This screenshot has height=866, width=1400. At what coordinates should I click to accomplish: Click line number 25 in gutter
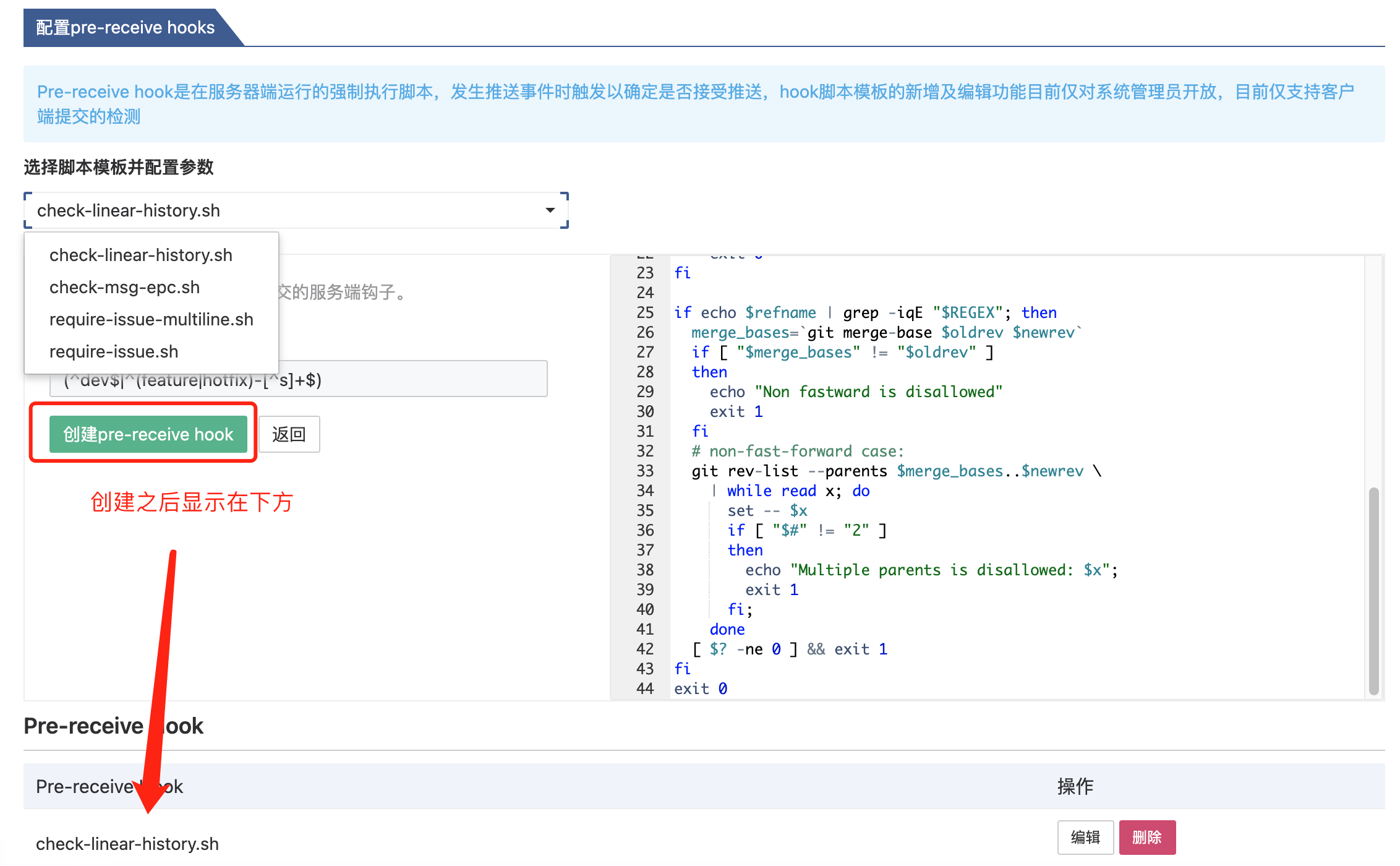click(644, 312)
